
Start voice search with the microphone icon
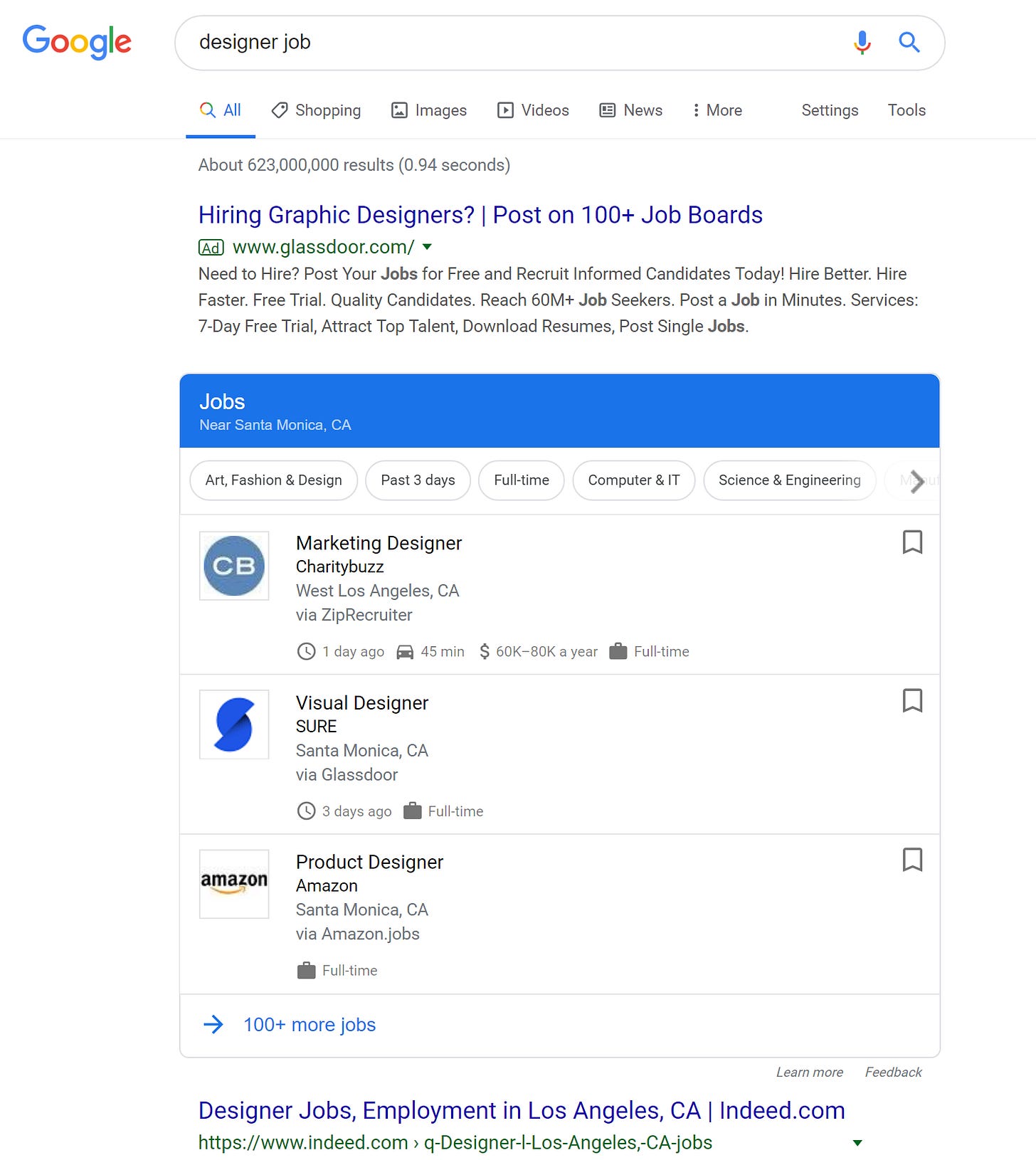coord(862,43)
